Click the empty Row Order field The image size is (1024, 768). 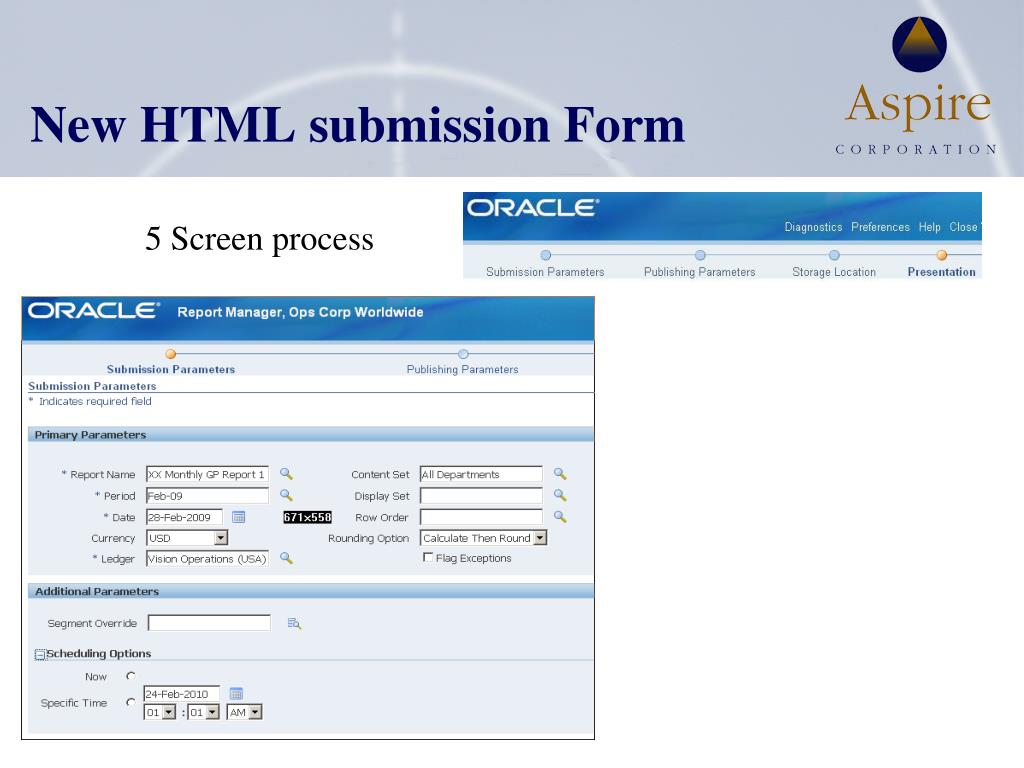[481, 517]
